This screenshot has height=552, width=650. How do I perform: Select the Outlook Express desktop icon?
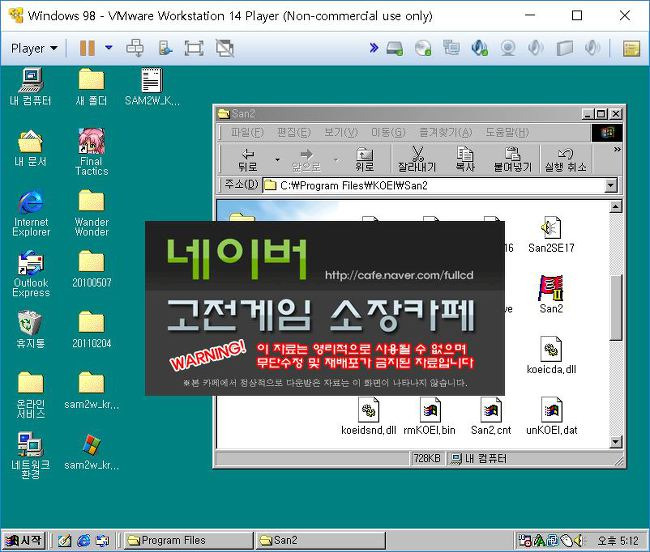[x=31, y=274]
